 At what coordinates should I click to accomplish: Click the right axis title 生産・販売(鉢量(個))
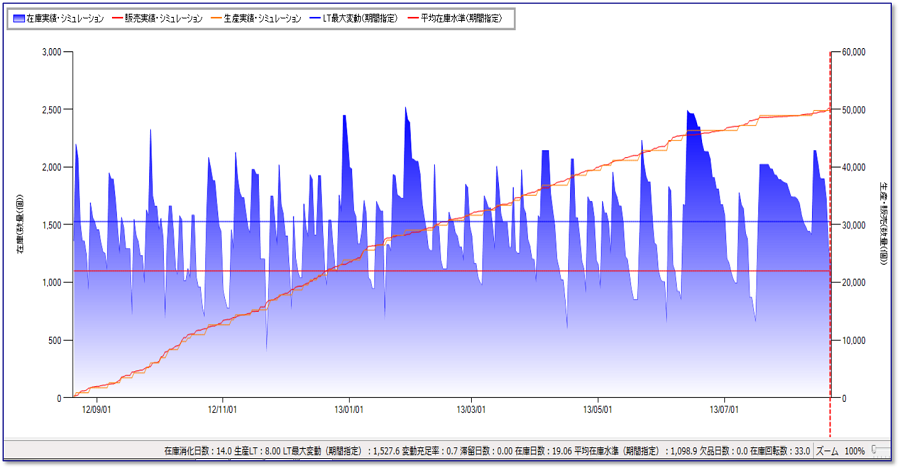pyautogui.click(x=884, y=224)
